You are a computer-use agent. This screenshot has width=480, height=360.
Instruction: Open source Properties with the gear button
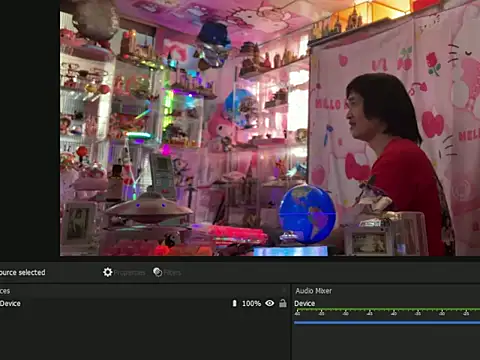coord(124,272)
